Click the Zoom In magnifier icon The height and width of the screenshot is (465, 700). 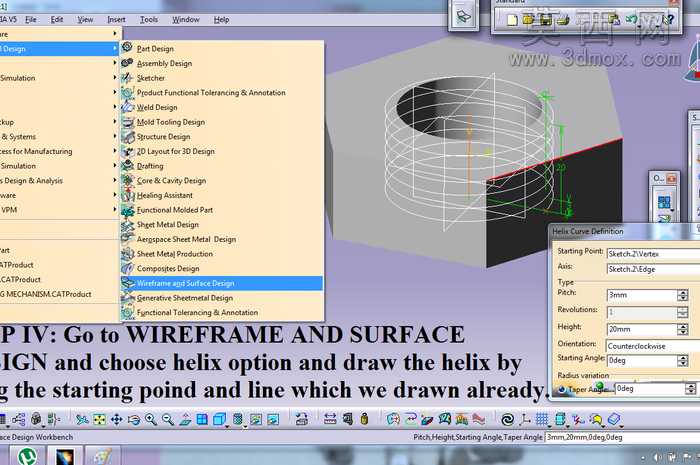[150, 419]
